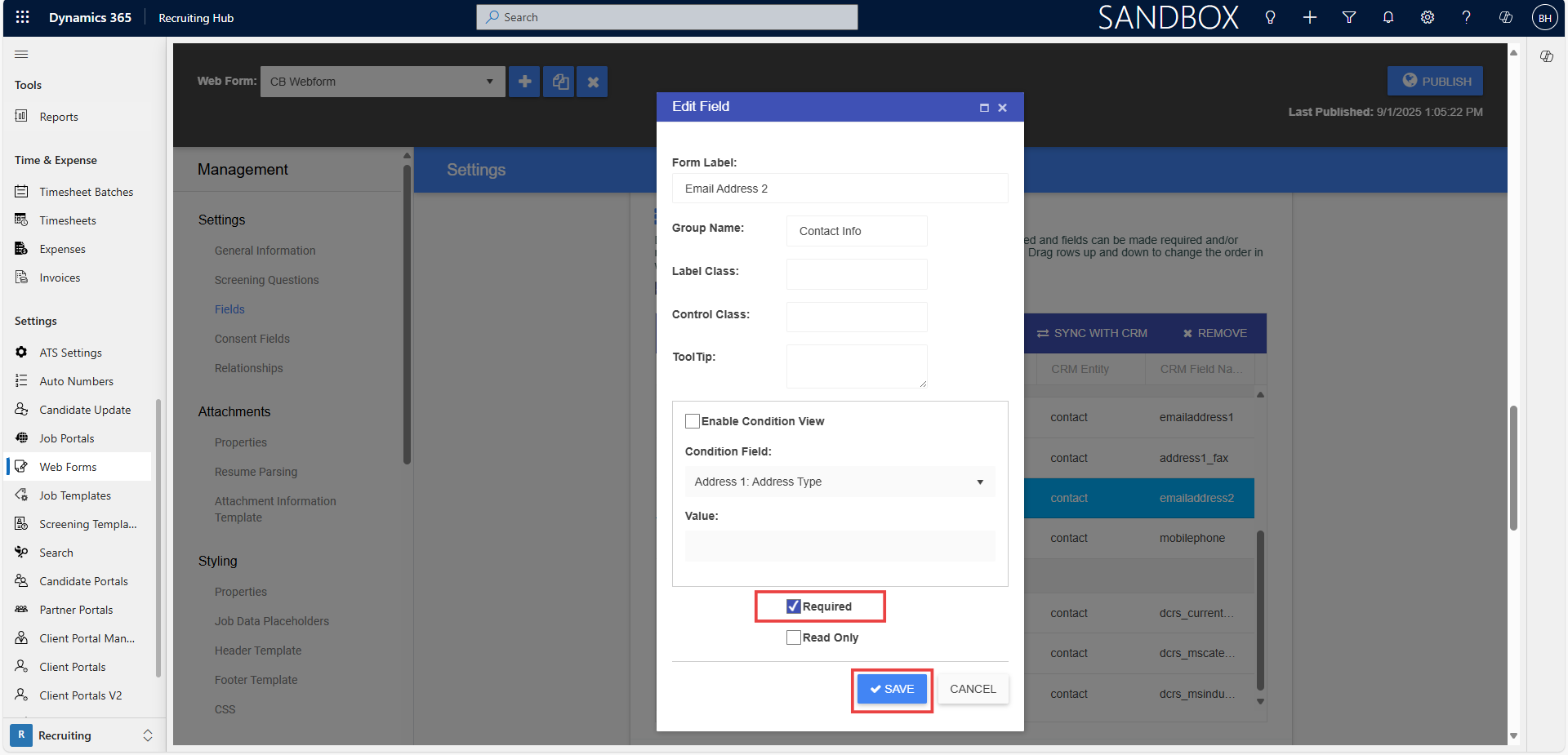
Task: Open the Reports tool
Action: coord(58,116)
